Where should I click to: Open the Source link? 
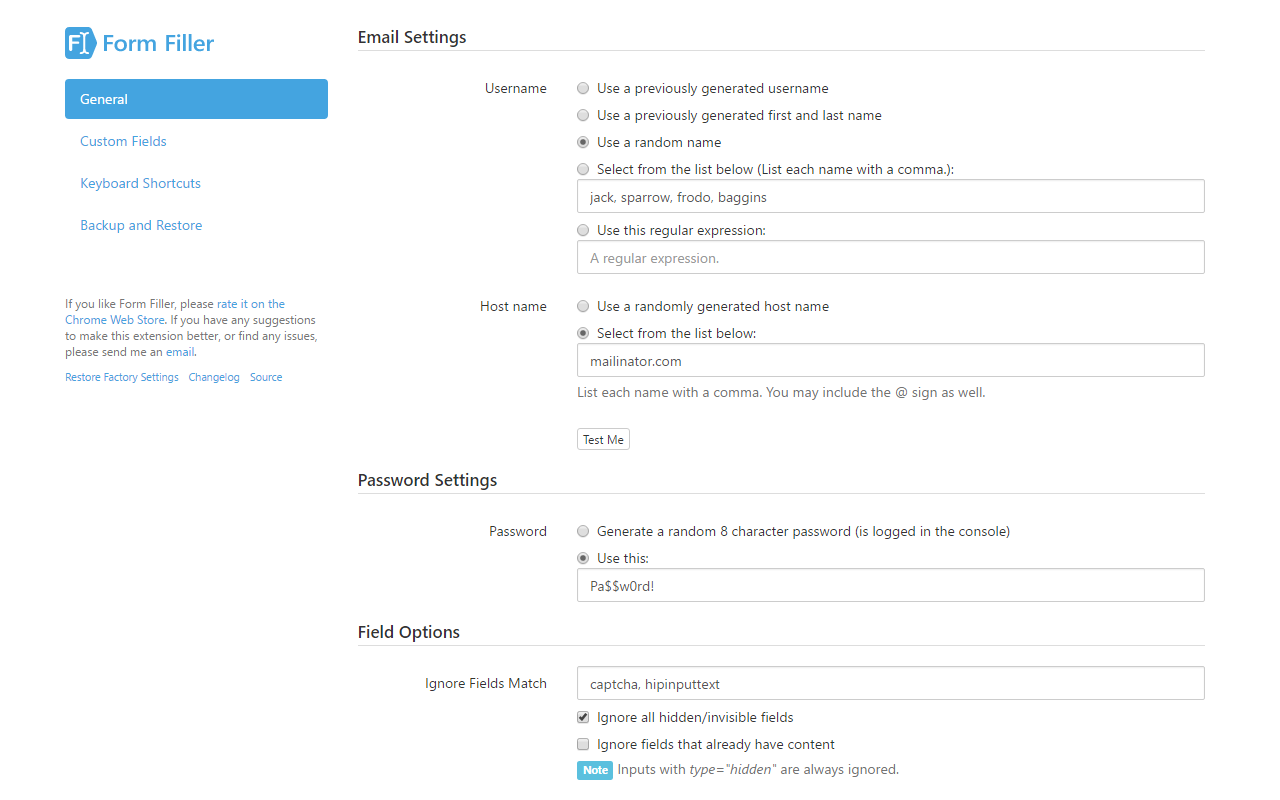[266, 377]
